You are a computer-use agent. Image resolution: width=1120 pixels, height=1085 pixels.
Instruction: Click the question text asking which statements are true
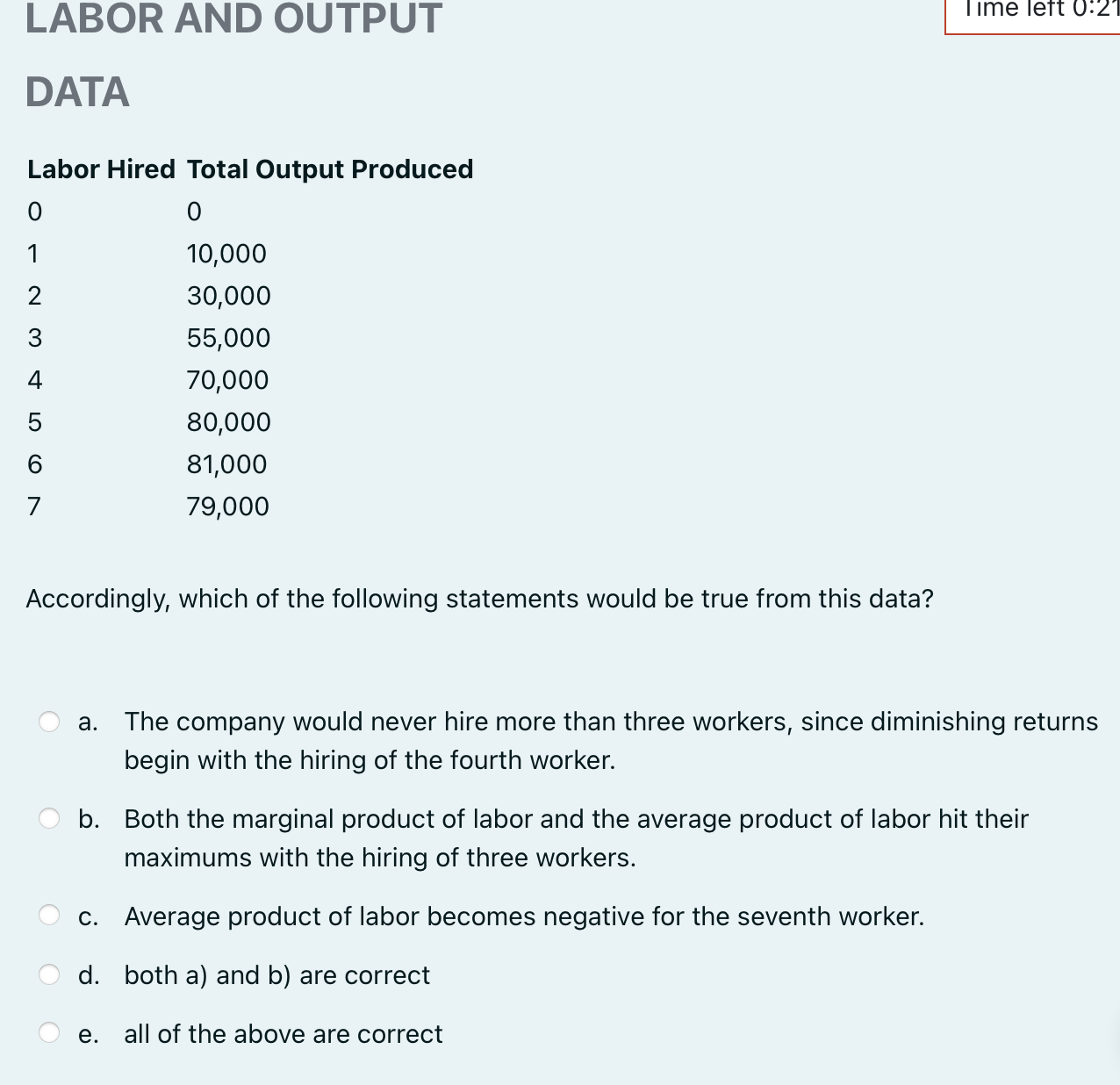[479, 599]
